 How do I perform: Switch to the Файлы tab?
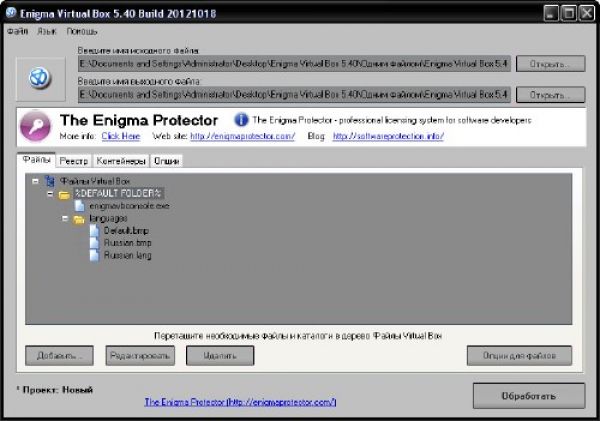(36, 160)
